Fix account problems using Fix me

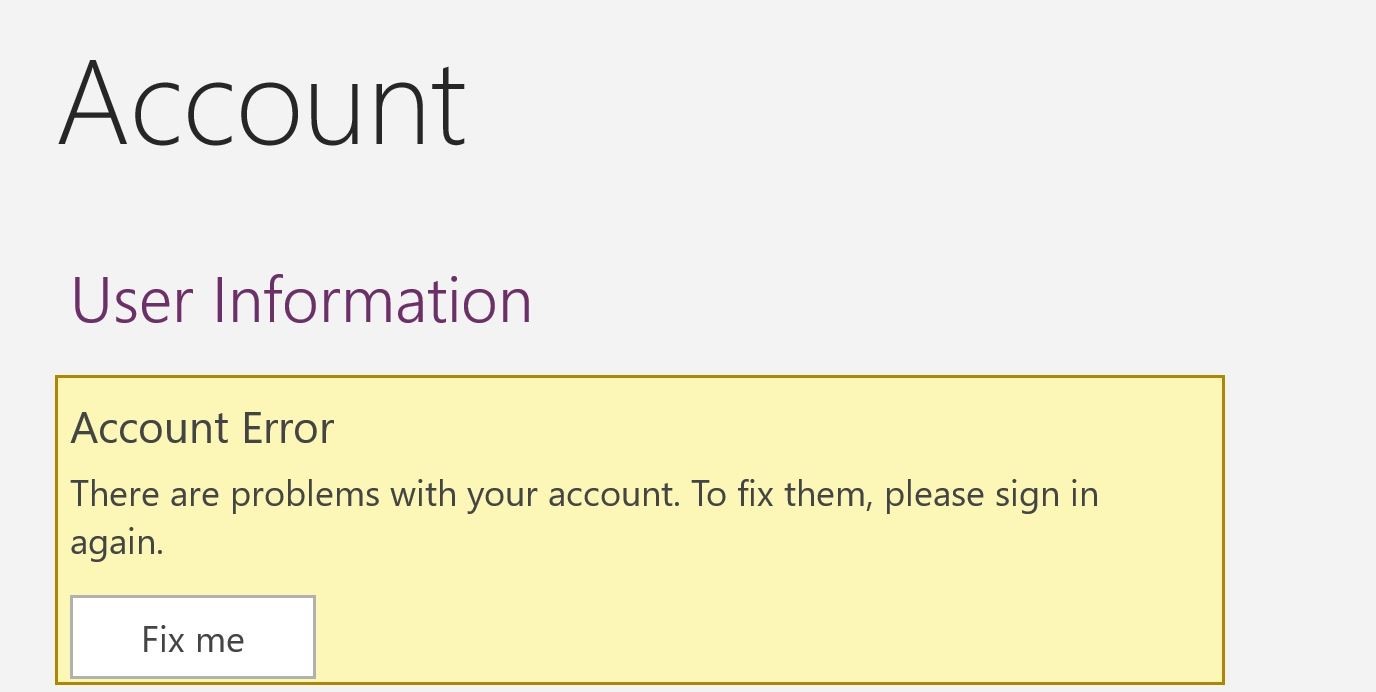point(193,637)
